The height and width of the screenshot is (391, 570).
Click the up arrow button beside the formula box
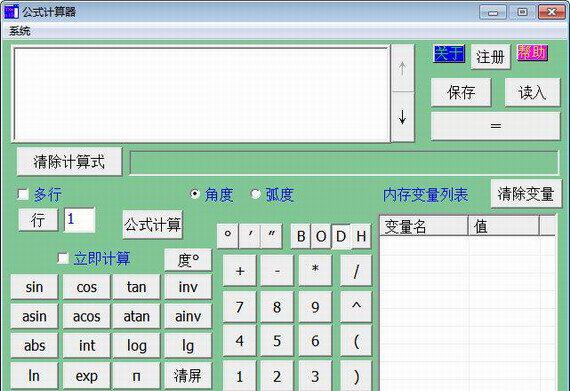(x=402, y=68)
